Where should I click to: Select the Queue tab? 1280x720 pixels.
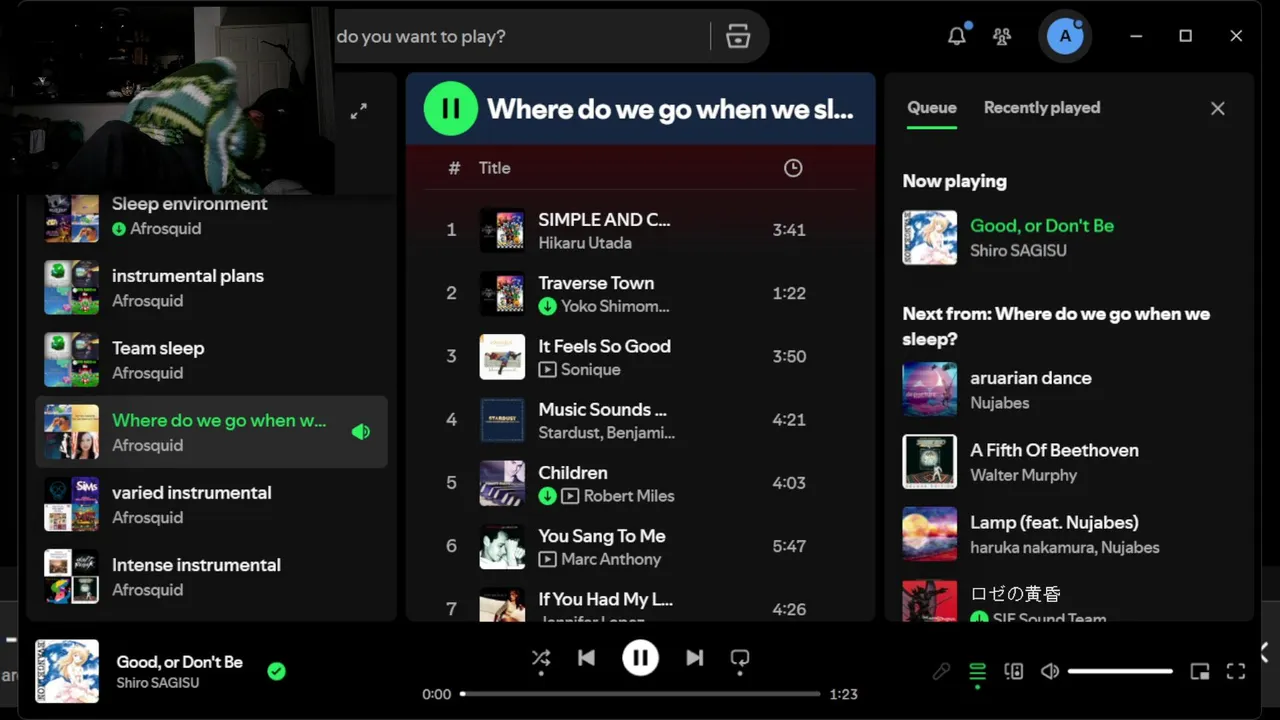(932, 108)
